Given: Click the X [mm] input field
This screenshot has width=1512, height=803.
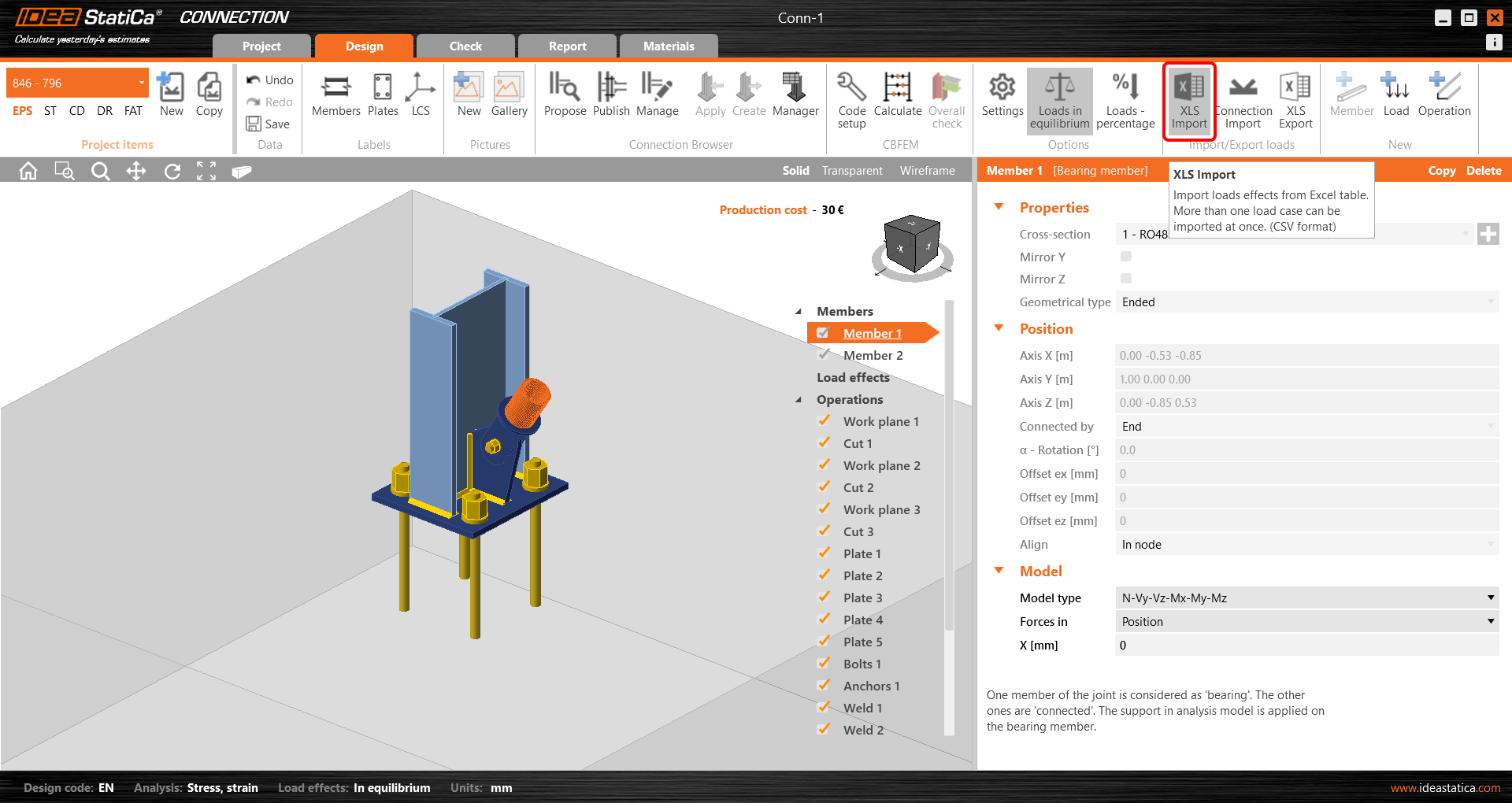Looking at the screenshot, I should click(1306, 646).
